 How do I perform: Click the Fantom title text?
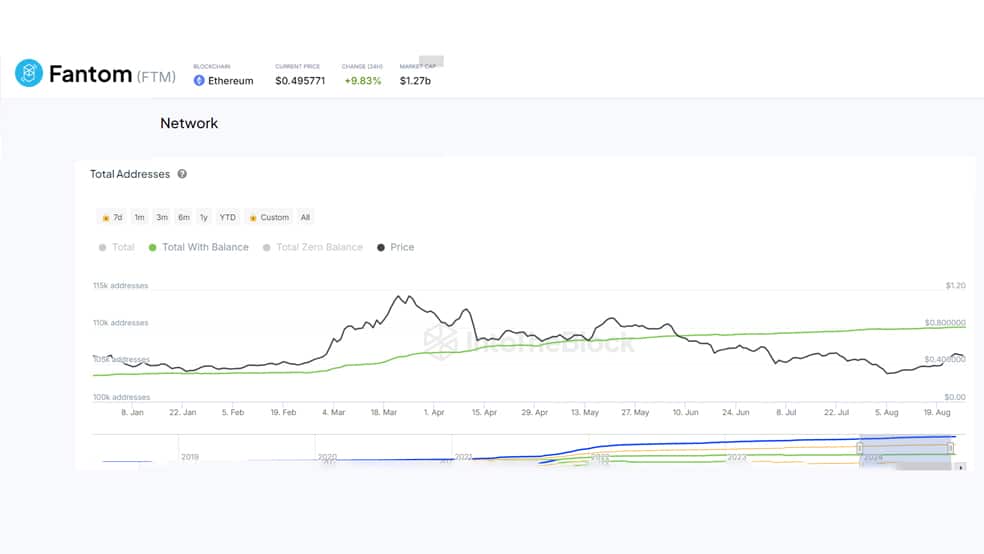point(90,74)
